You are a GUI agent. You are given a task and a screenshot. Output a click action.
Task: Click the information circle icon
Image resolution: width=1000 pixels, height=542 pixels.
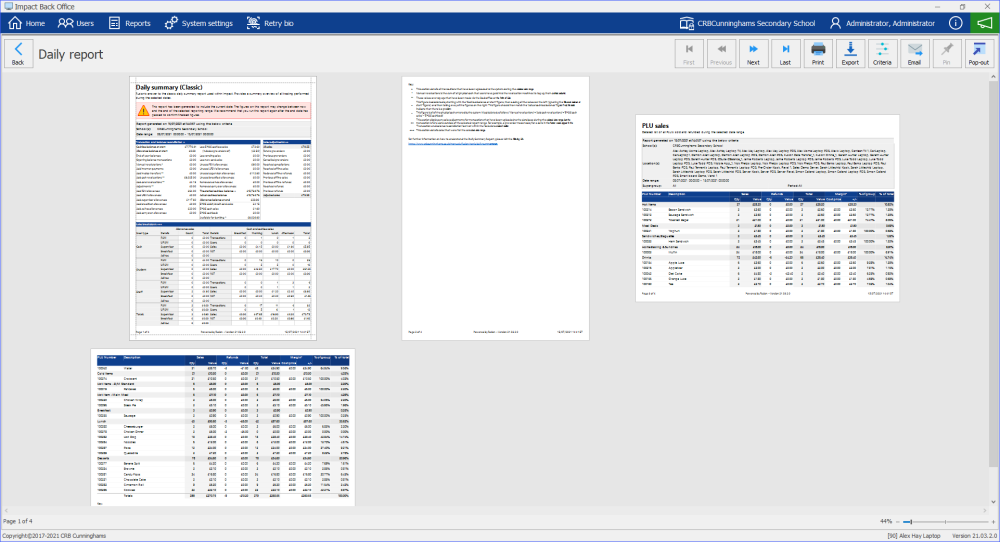click(x=955, y=23)
